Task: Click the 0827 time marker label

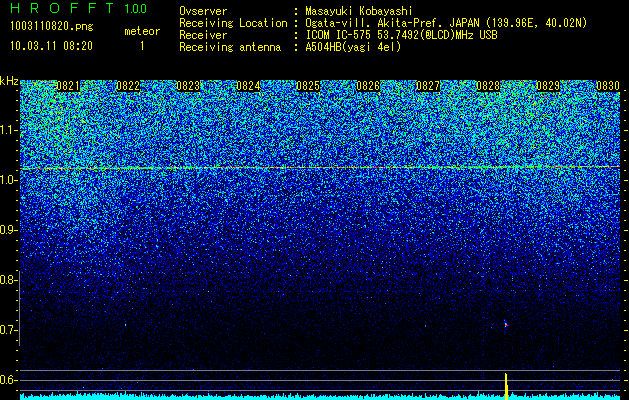Action: pyautogui.click(x=428, y=86)
